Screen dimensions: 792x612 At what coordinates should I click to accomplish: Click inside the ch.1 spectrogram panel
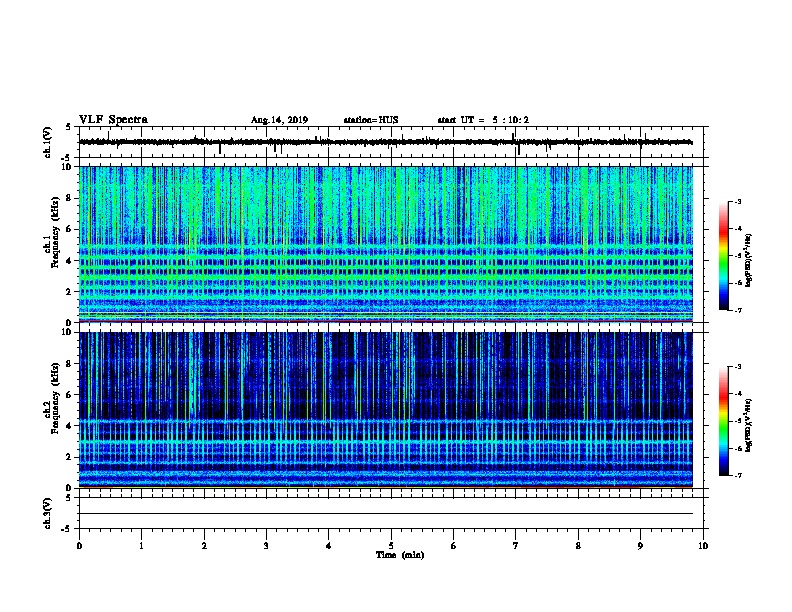[386, 244]
